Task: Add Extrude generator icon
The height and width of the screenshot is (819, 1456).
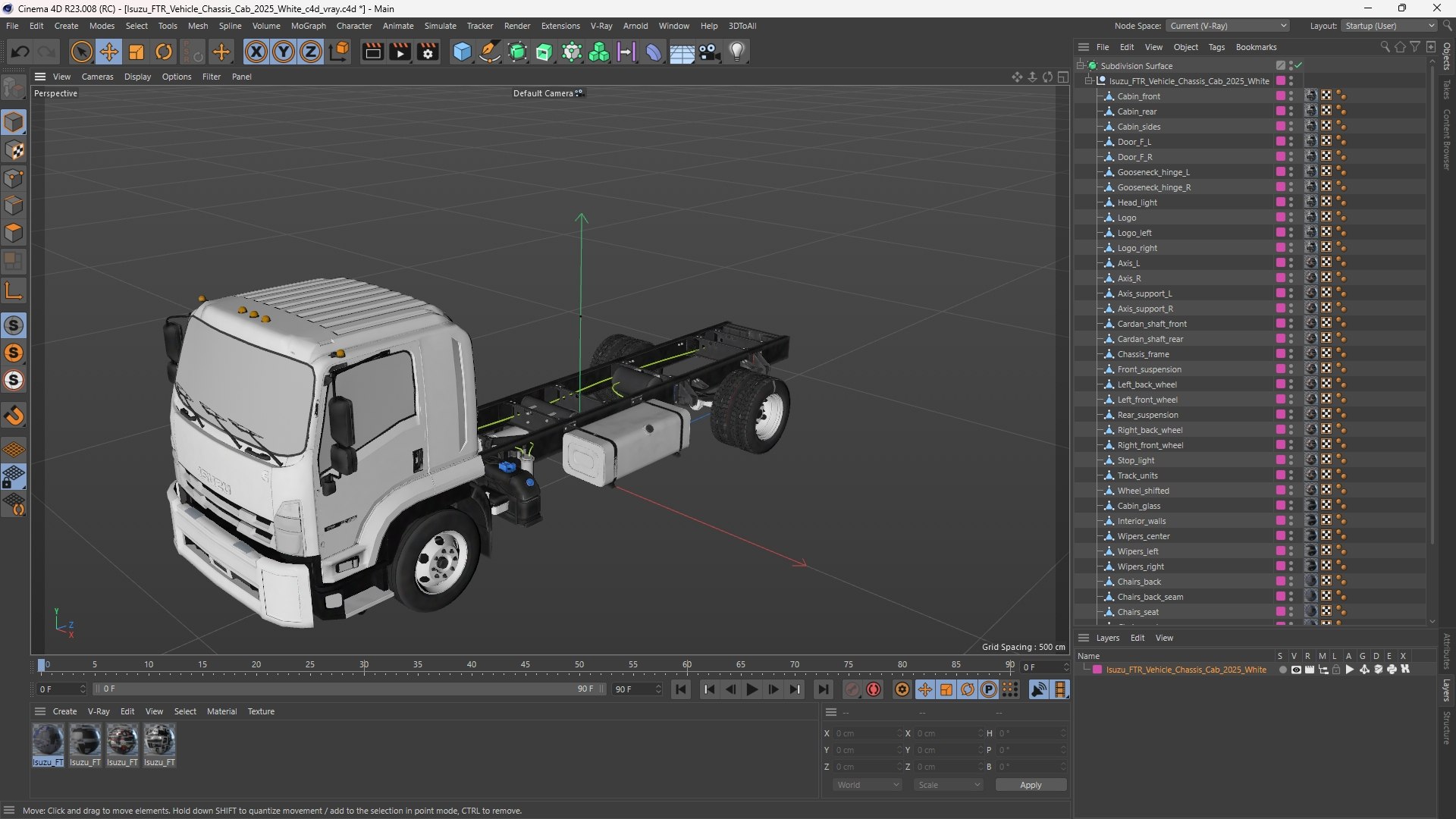Action: pos(544,52)
